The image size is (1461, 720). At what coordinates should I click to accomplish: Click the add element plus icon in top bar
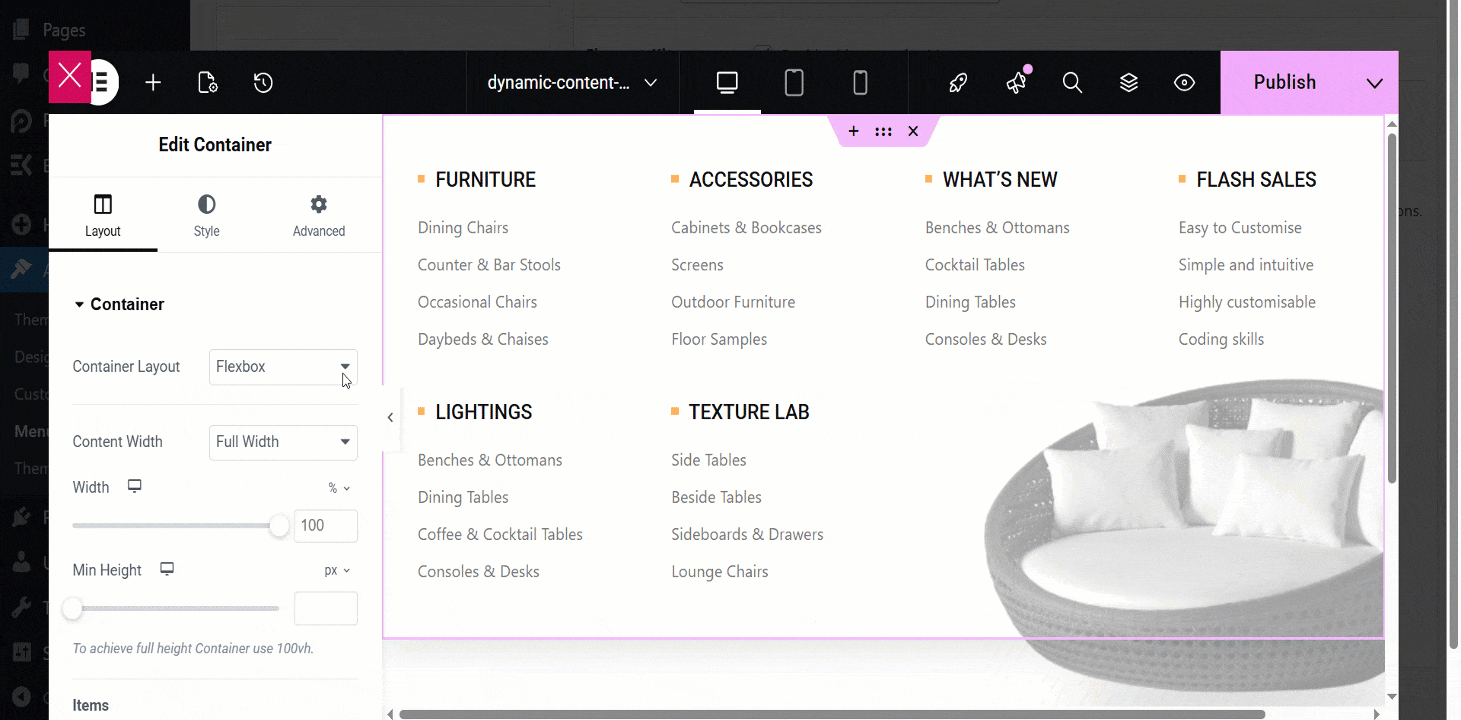click(x=153, y=83)
